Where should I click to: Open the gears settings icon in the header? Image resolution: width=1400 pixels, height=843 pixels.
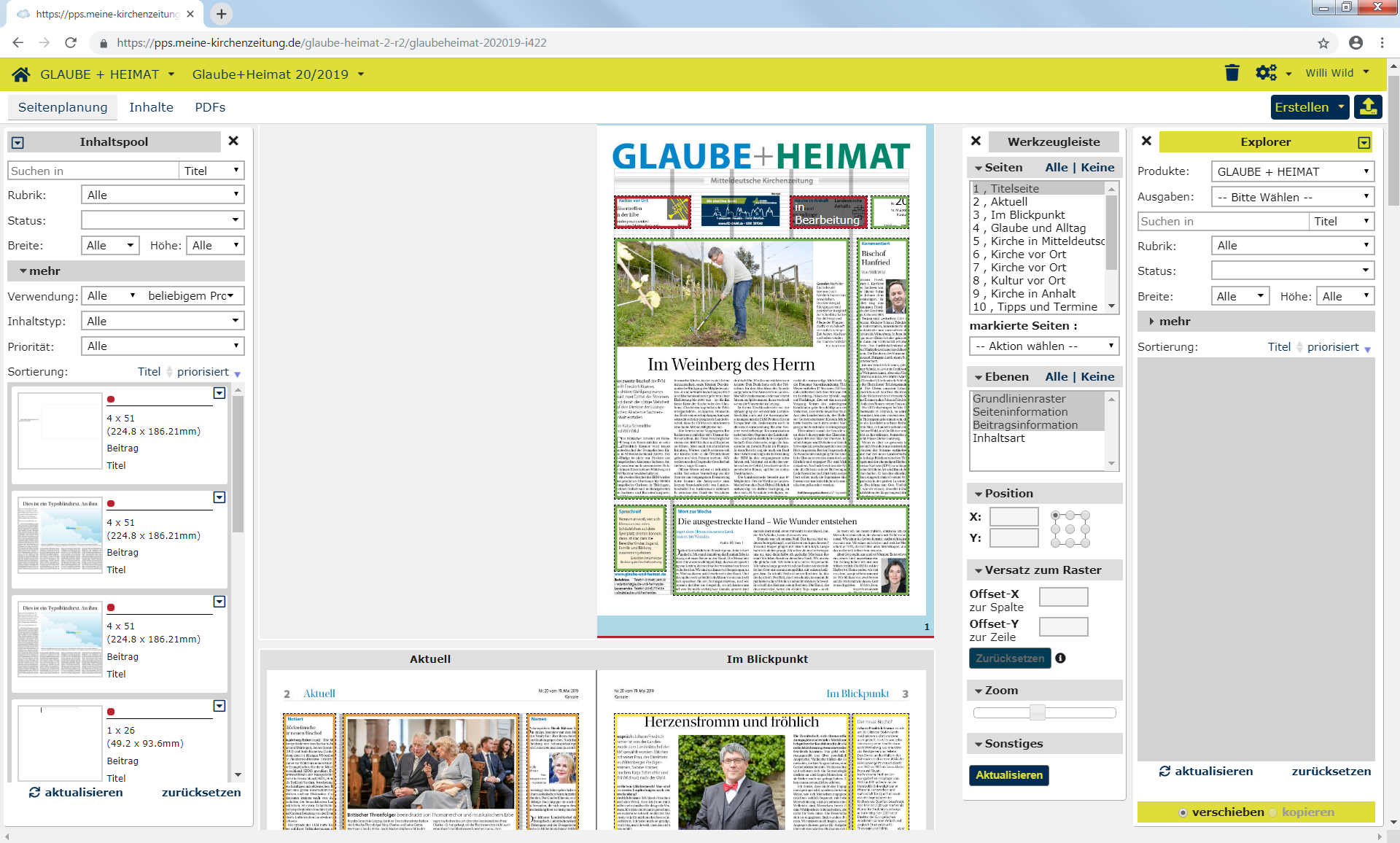[x=1267, y=73]
